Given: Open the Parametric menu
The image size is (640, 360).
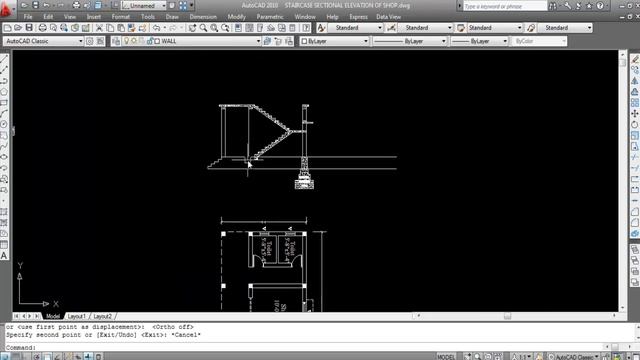Looking at the screenshot, I should pyautogui.click(x=270, y=17).
